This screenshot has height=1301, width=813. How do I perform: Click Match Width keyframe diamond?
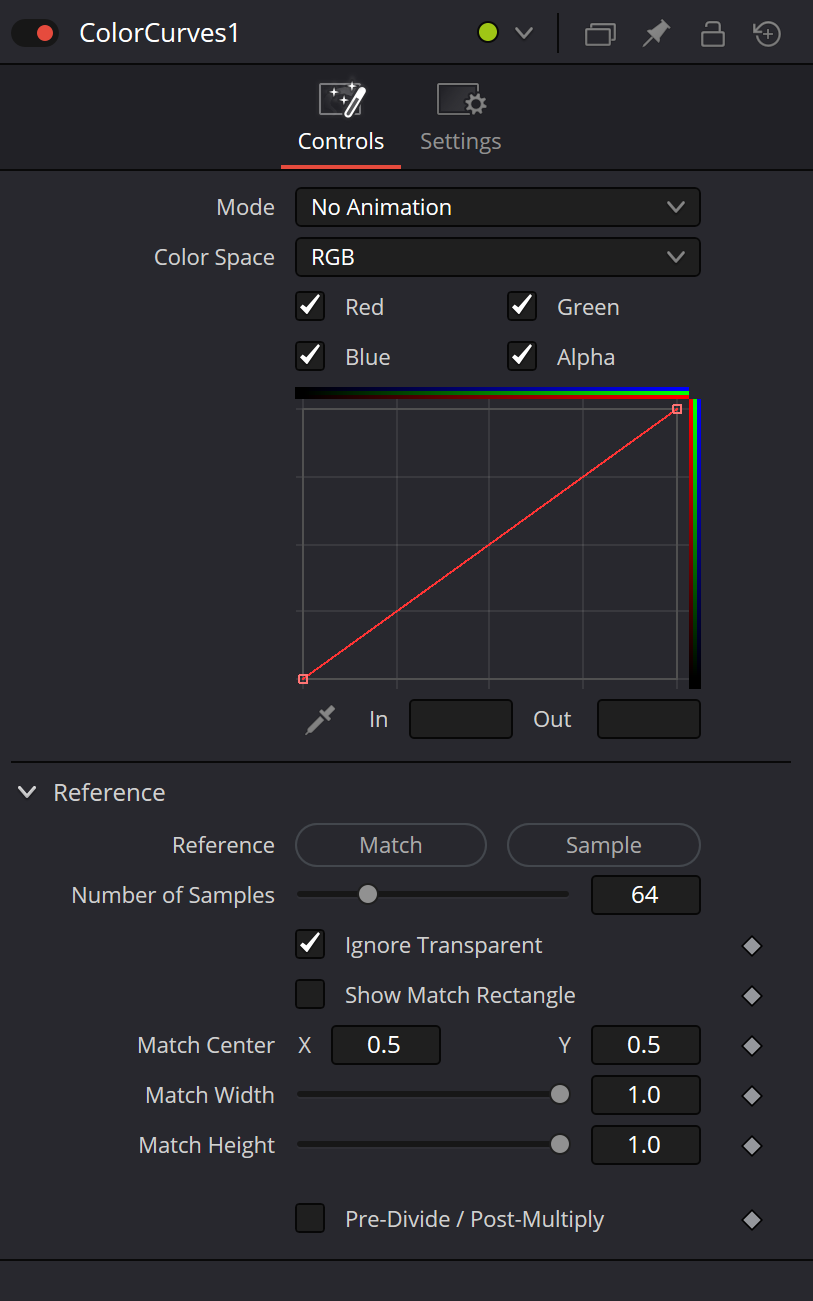pyautogui.click(x=752, y=1096)
